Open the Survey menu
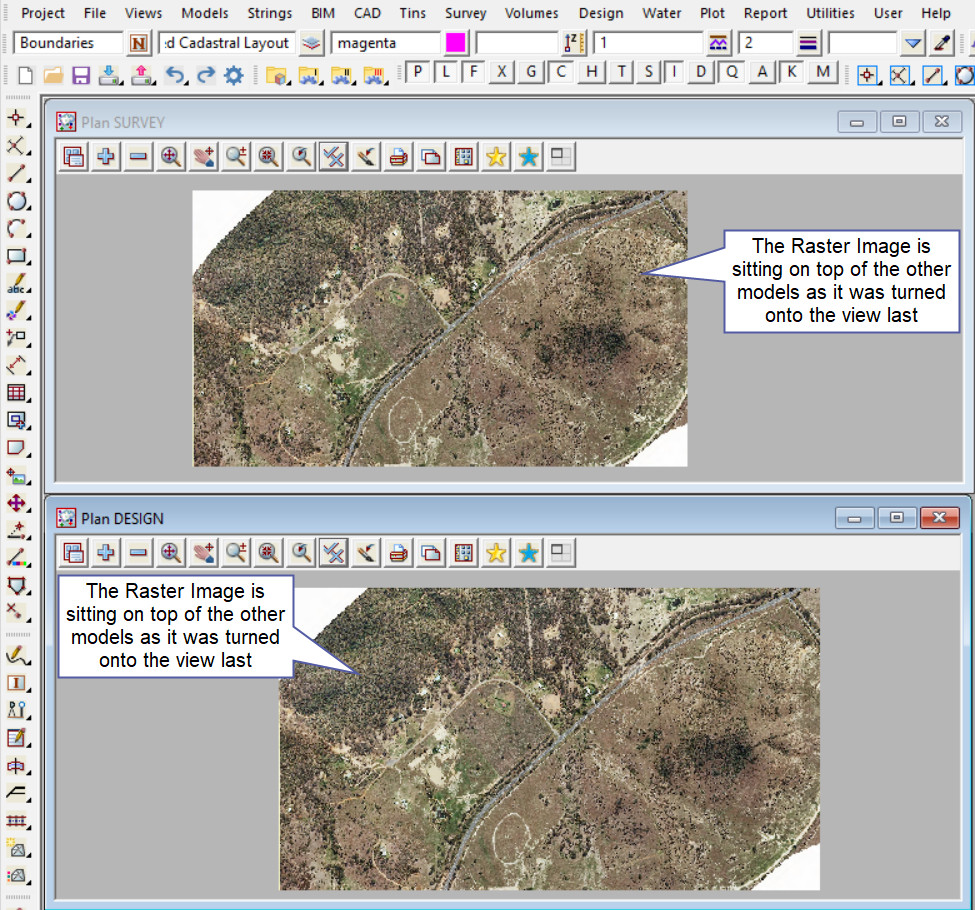 [465, 13]
